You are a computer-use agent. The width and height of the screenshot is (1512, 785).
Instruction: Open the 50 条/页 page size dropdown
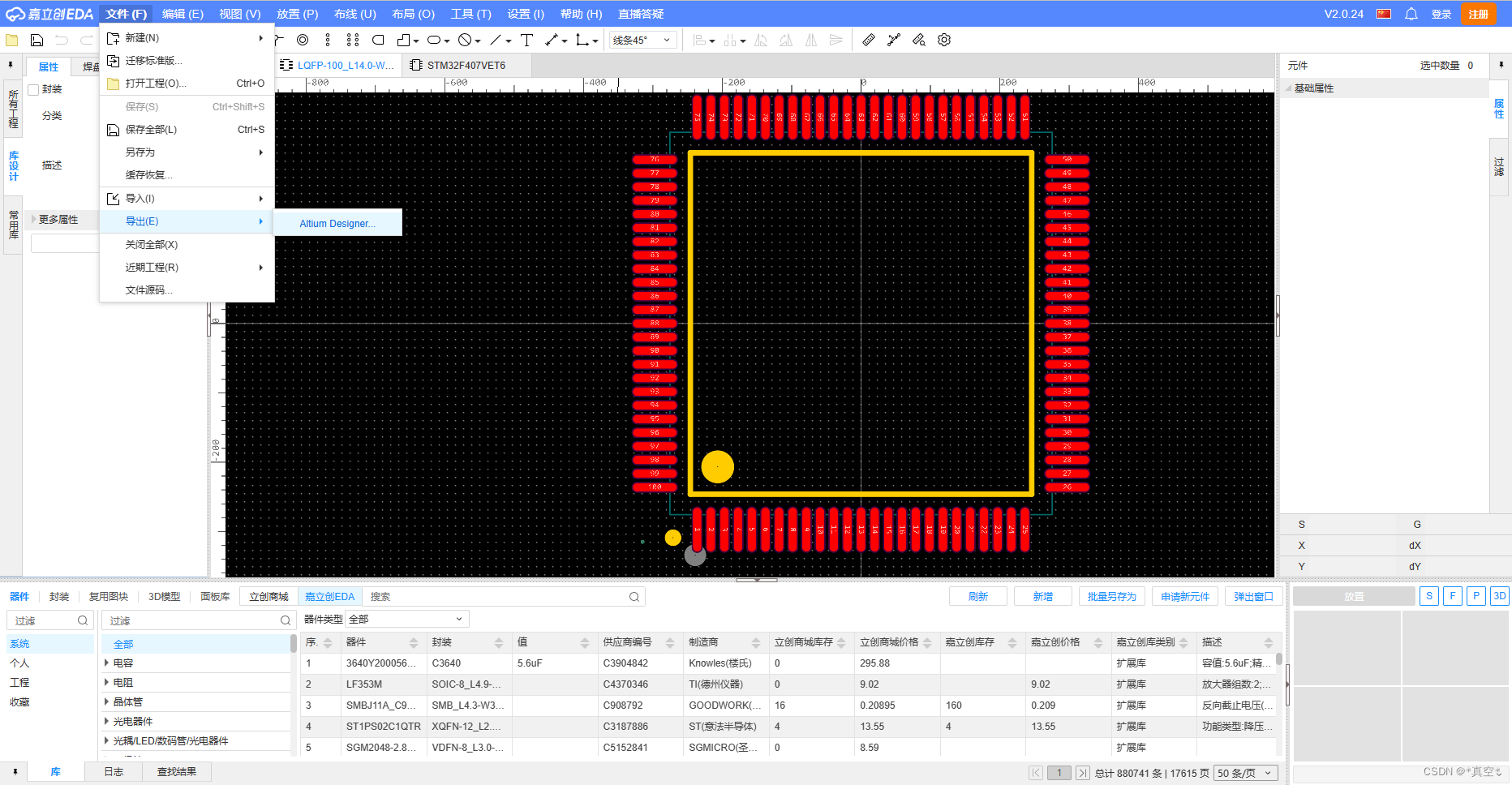point(1246,773)
